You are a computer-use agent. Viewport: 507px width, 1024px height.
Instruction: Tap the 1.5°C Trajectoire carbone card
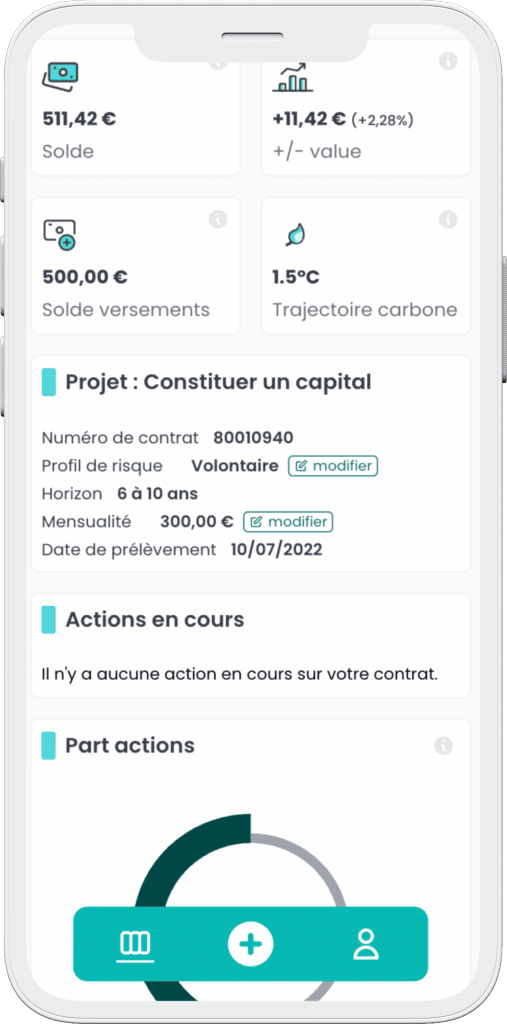(x=366, y=266)
